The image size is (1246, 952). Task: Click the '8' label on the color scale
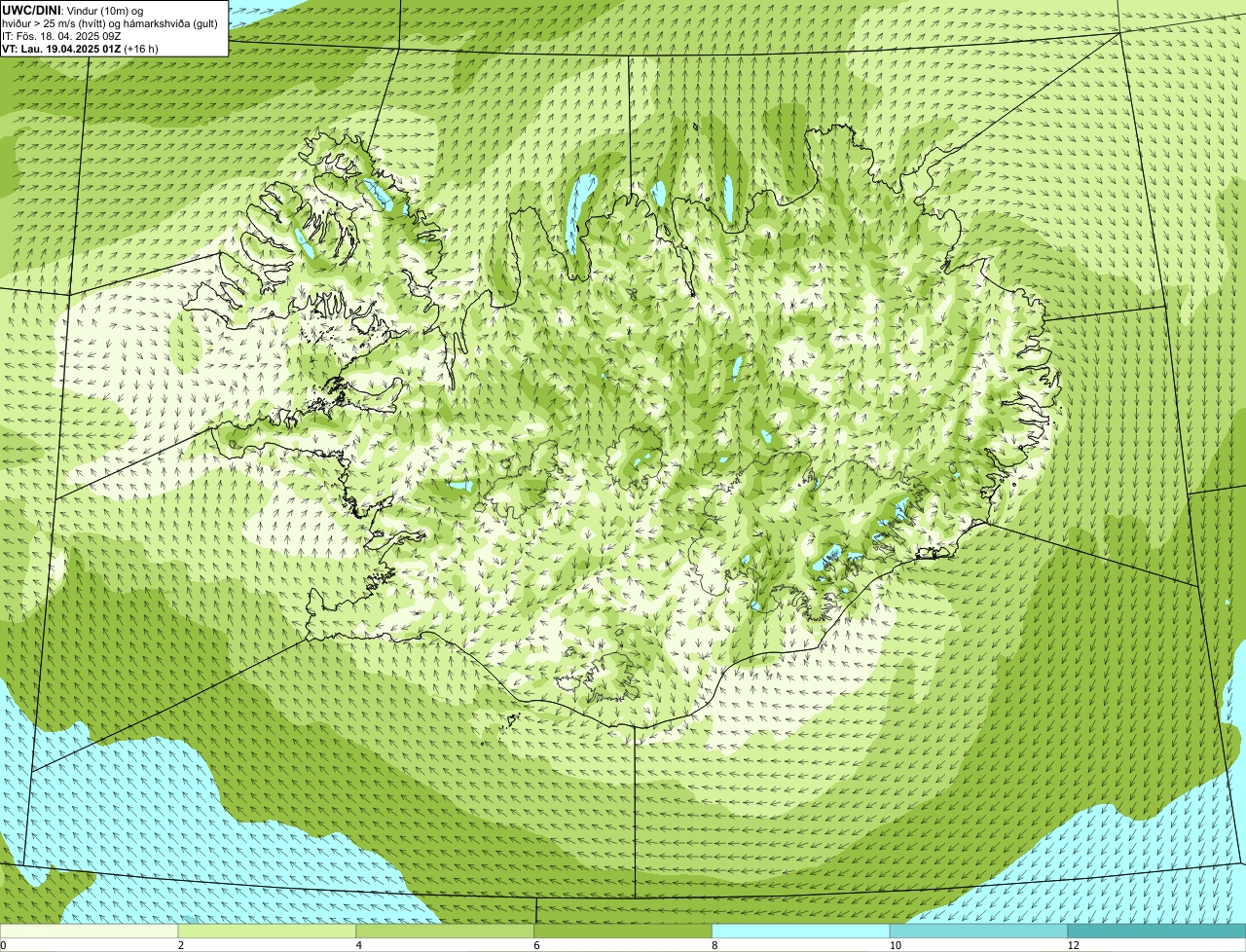pyautogui.click(x=714, y=945)
